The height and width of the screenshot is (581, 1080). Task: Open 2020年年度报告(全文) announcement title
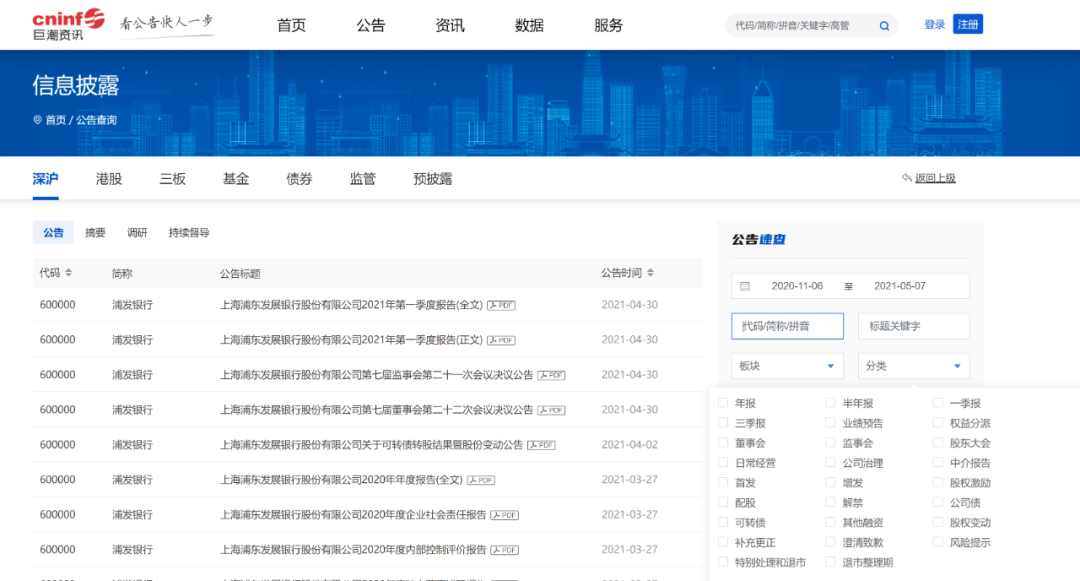[341, 480]
